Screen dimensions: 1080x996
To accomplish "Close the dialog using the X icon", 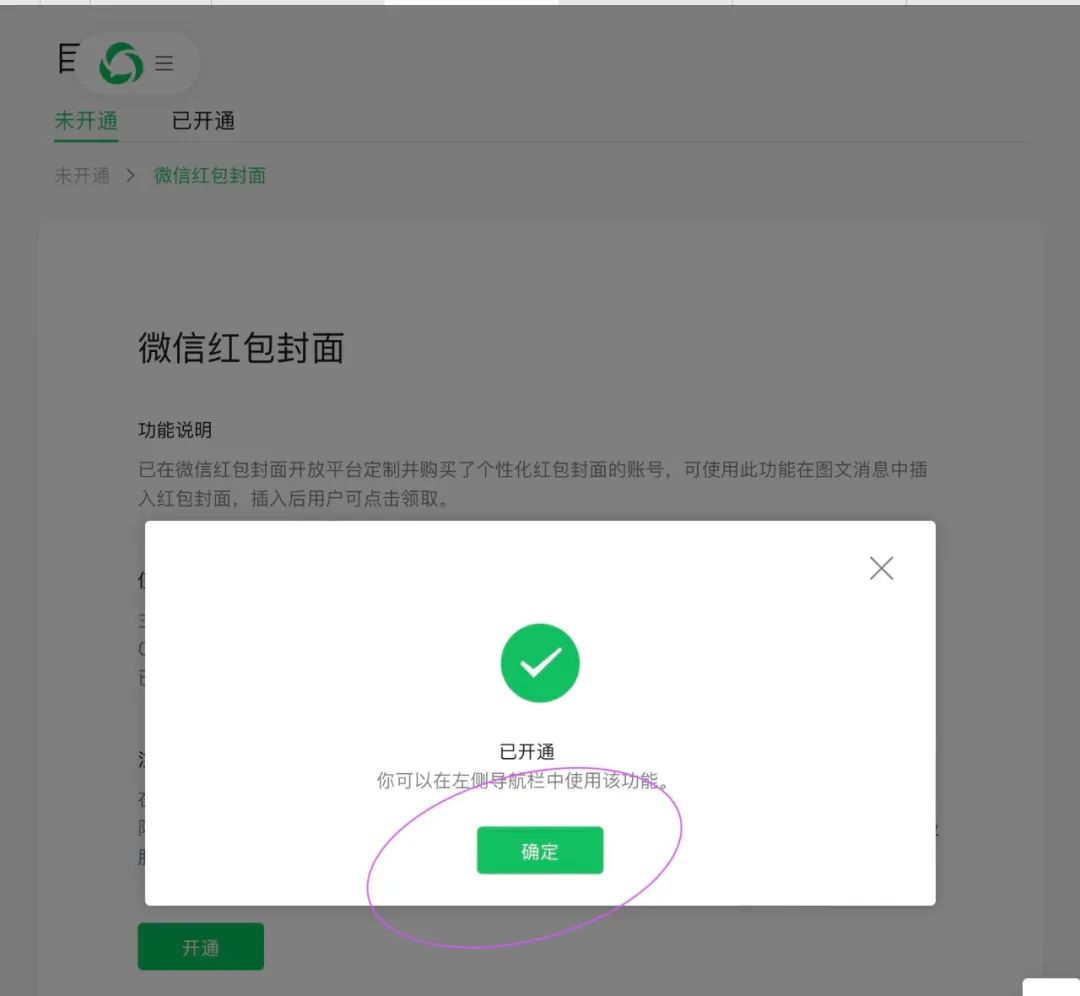I will pyautogui.click(x=881, y=568).
